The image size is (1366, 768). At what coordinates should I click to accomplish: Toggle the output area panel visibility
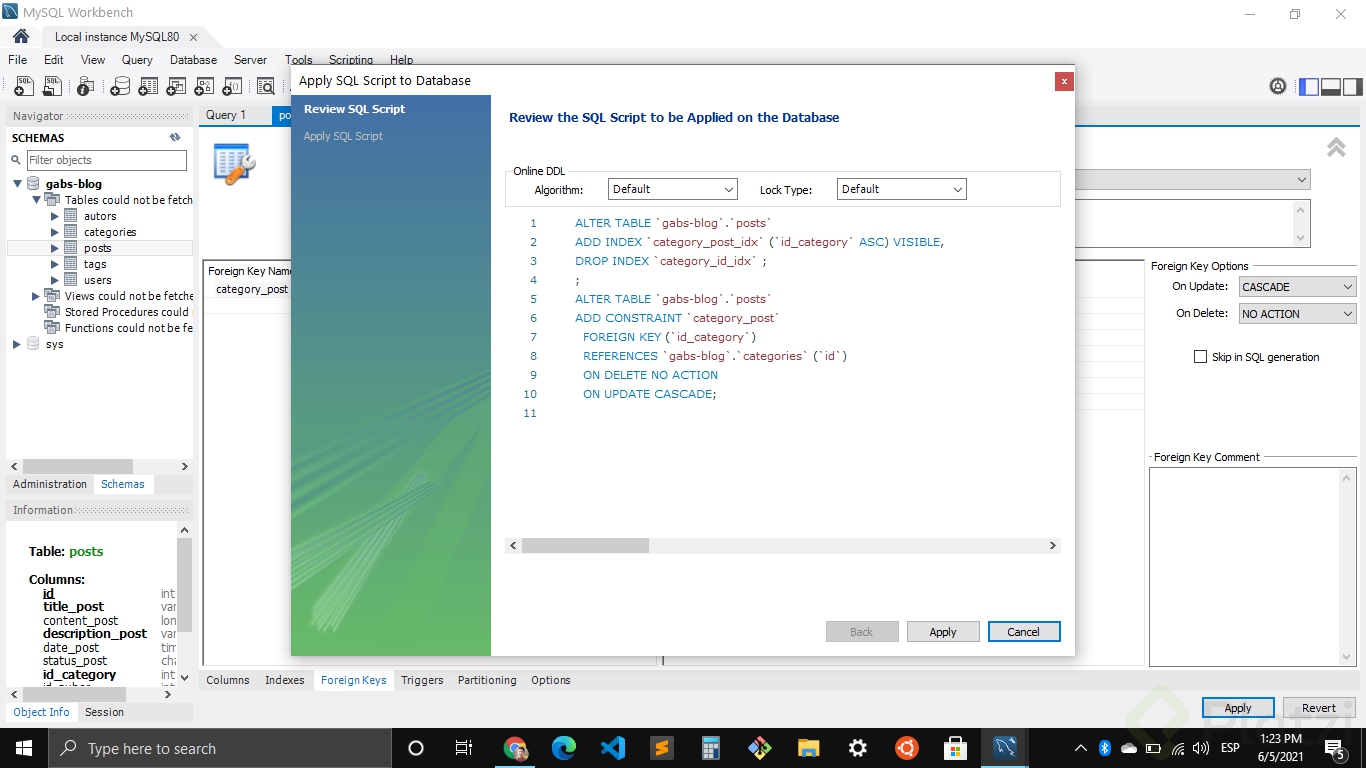coord(1330,87)
